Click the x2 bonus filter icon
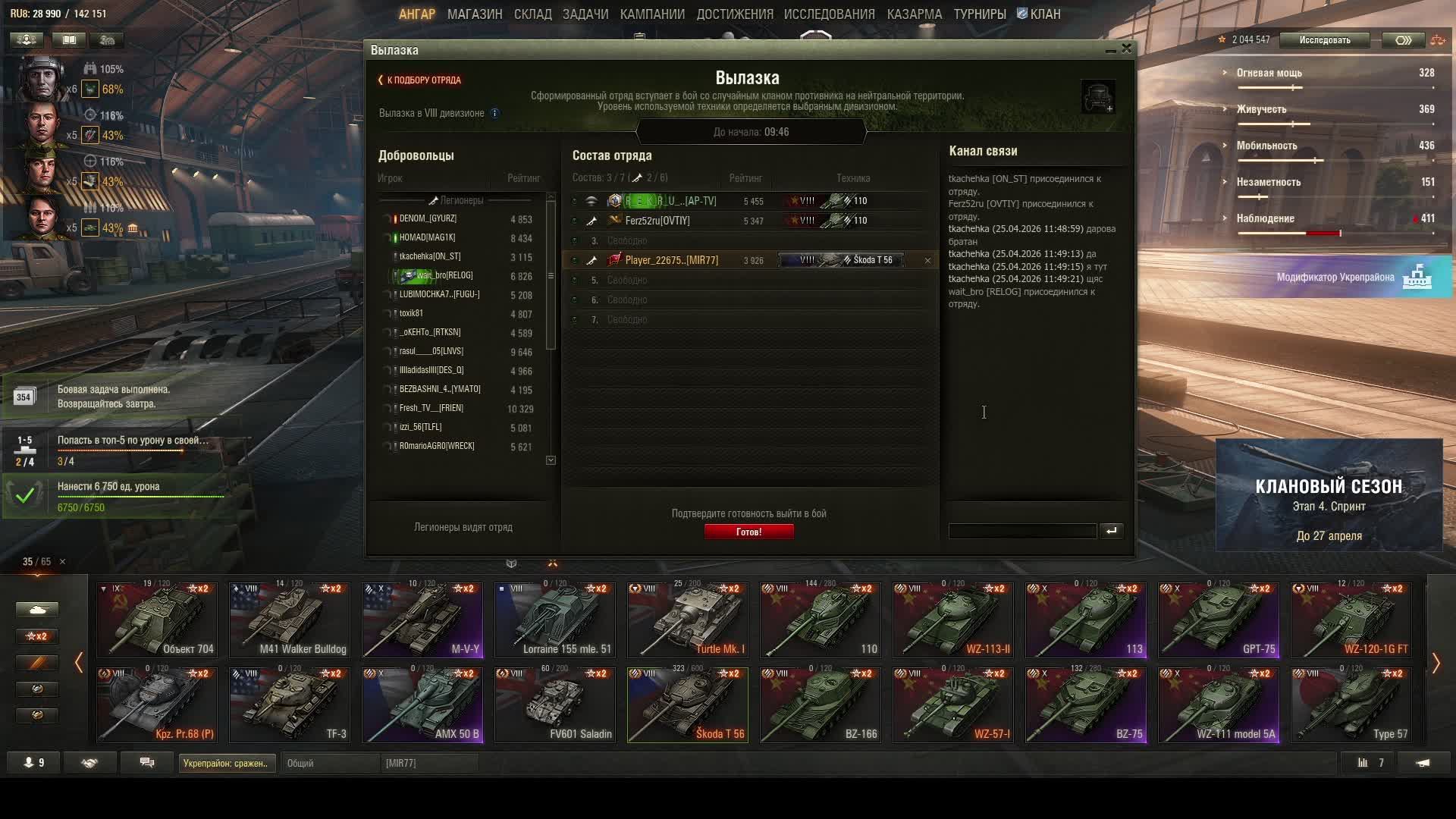 tap(36, 636)
